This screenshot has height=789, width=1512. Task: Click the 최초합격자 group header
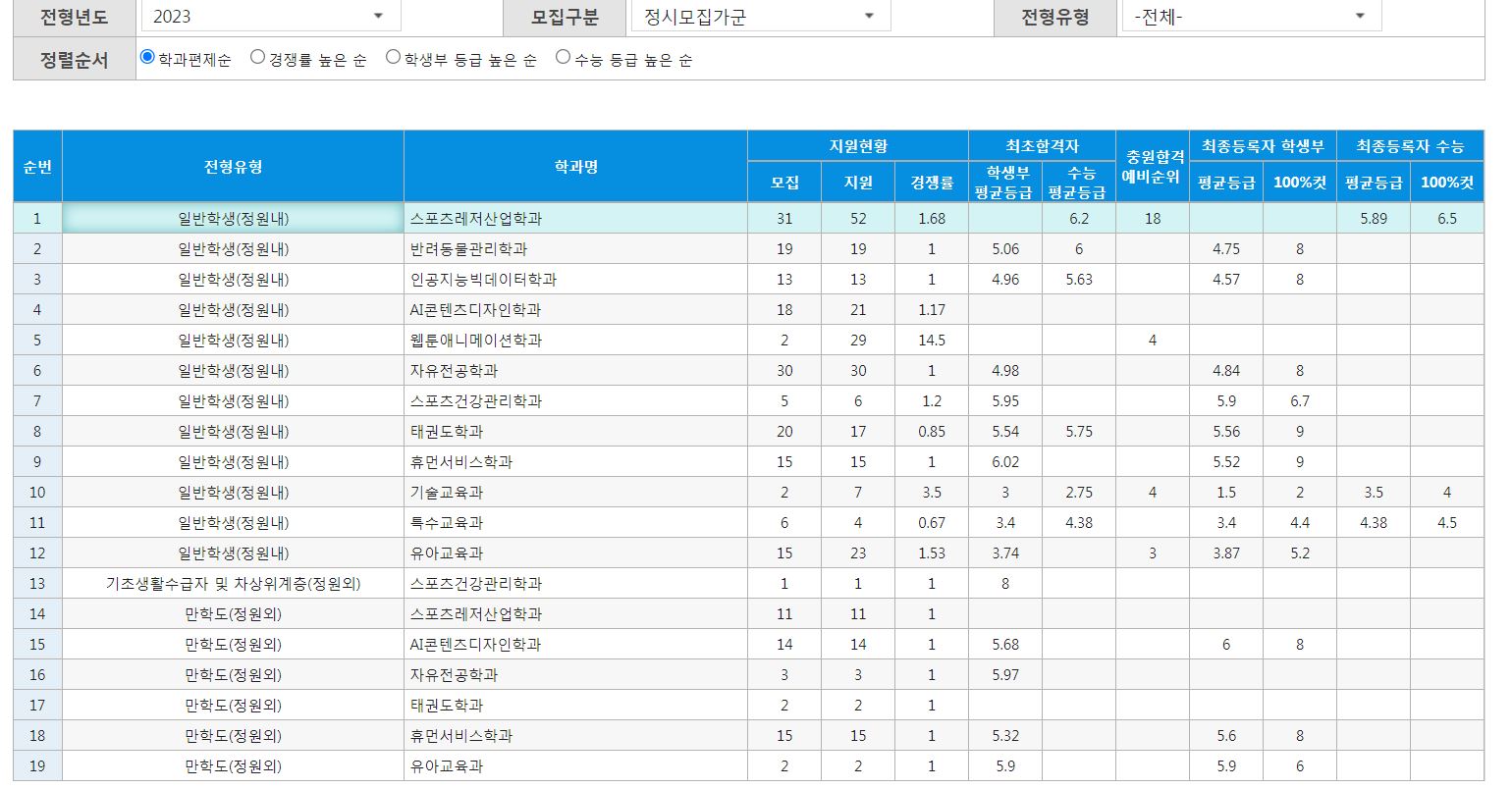pos(1042,145)
